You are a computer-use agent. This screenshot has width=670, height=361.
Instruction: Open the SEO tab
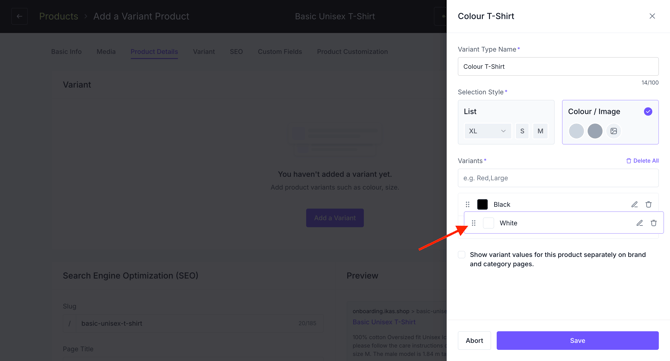click(x=236, y=52)
